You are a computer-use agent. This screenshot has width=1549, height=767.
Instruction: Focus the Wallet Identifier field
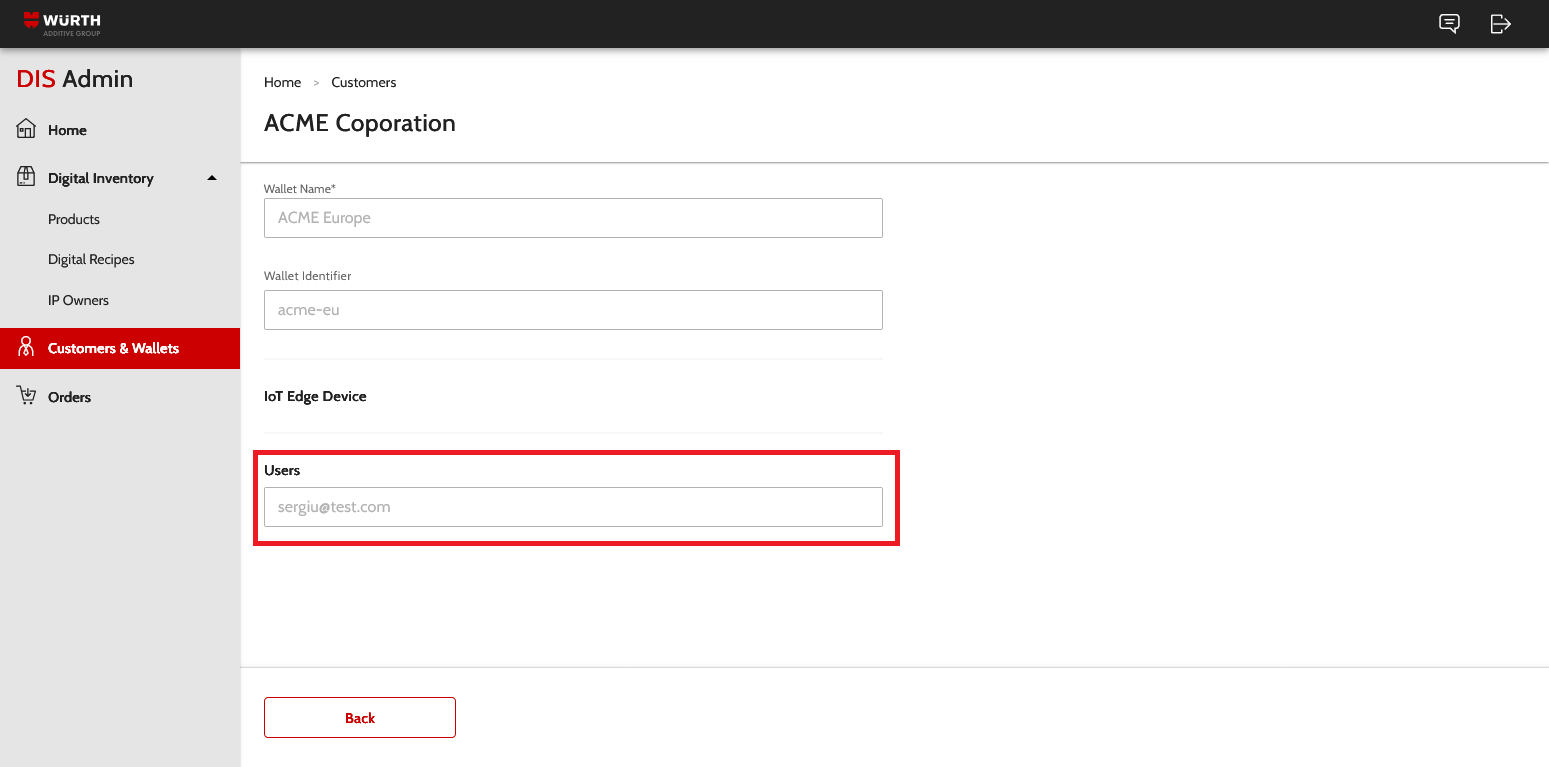point(573,310)
